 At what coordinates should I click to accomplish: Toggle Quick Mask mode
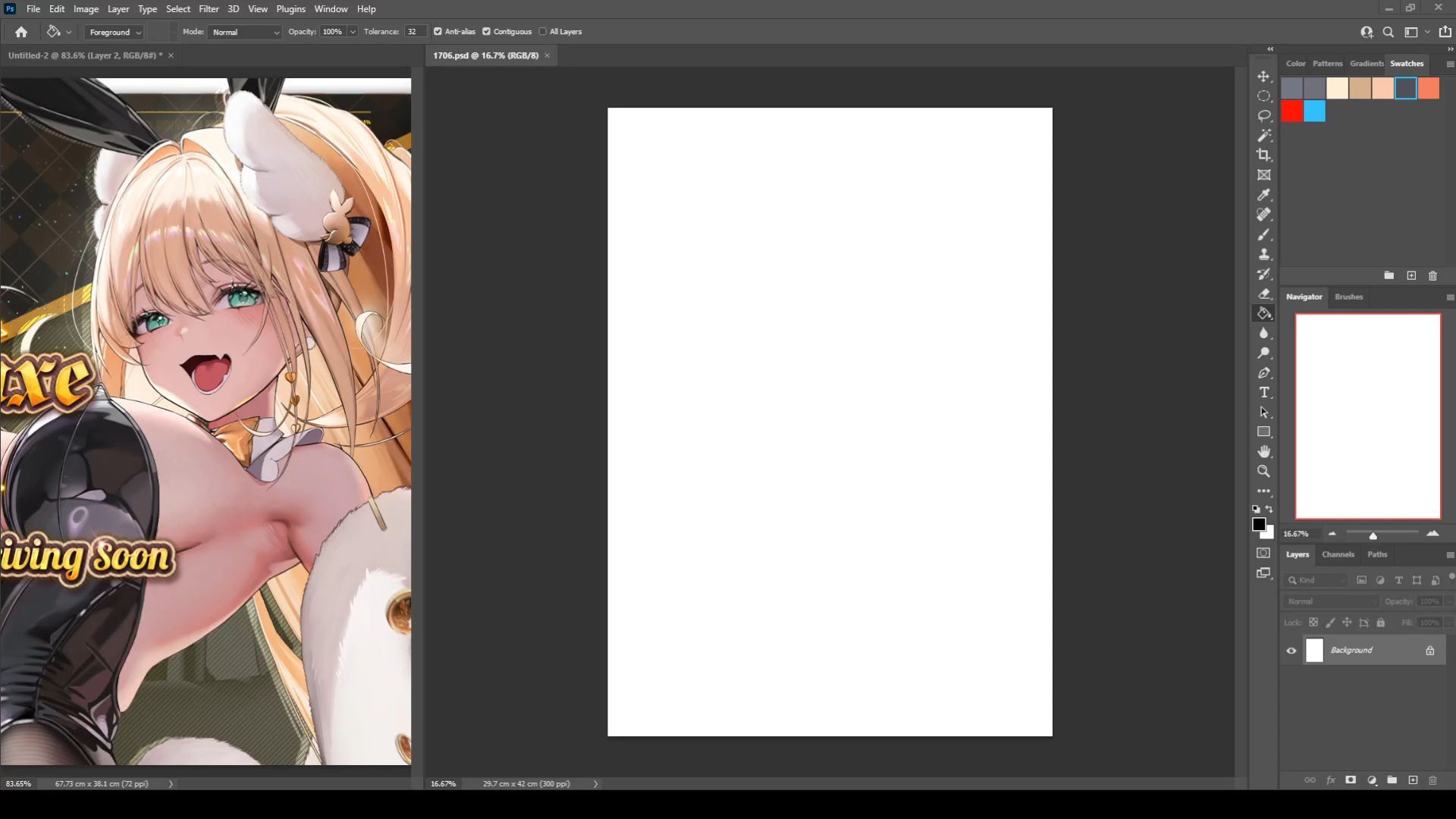coord(1263,553)
